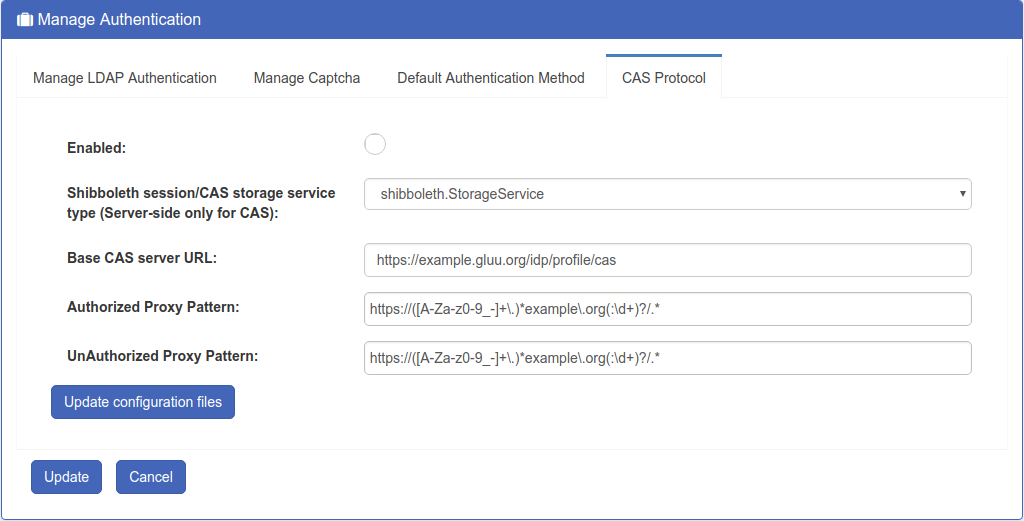
Task: Open the Manage Captcha tab
Action: point(307,78)
